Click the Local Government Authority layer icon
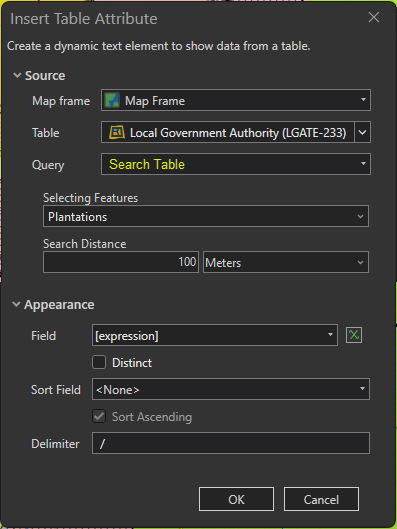The height and width of the screenshot is (529, 397). tap(117, 132)
